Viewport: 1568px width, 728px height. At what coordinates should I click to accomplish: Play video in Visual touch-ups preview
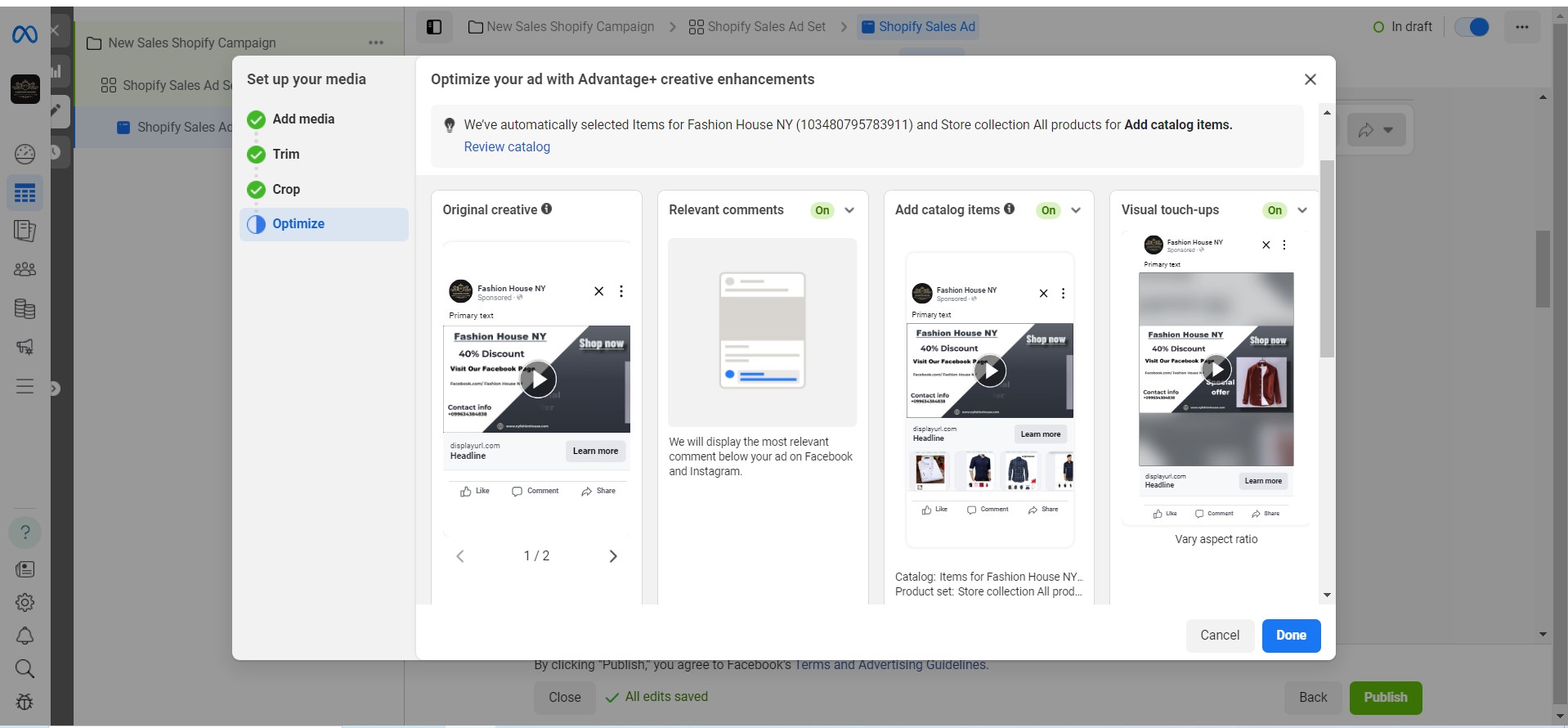[x=1216, y=369]
